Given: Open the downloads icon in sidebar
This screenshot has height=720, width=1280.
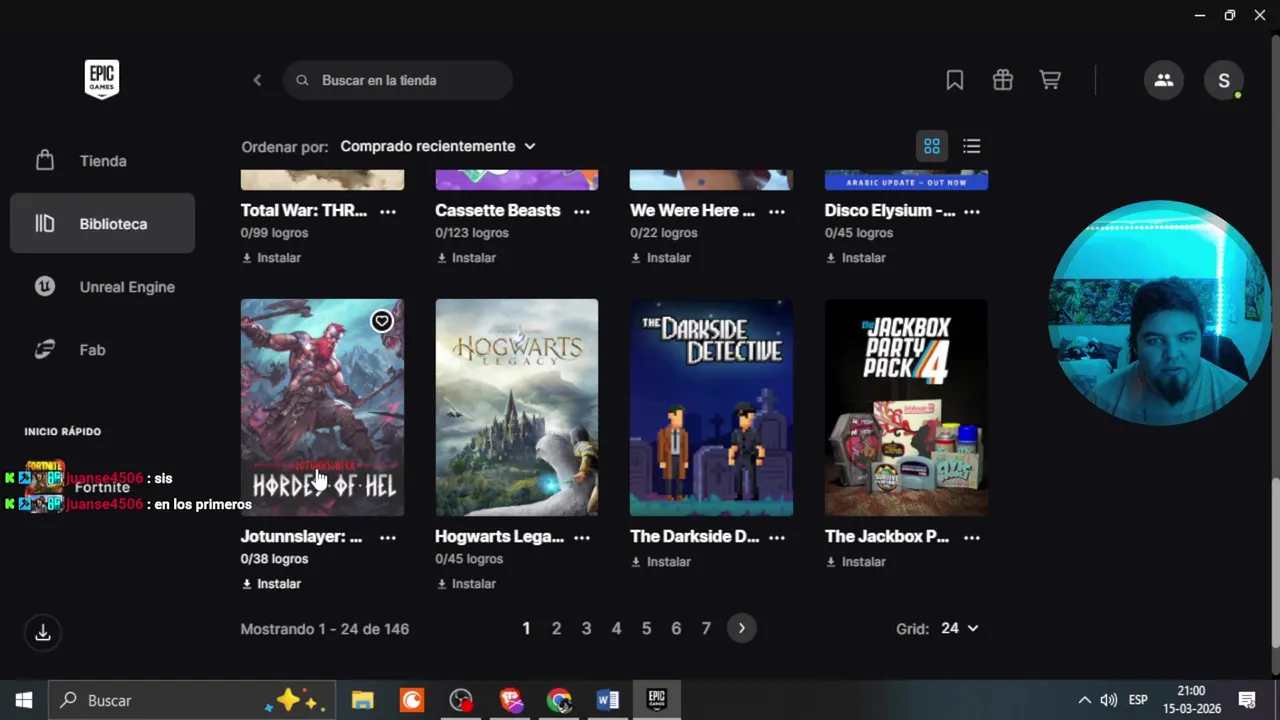Looking at the screenshot, I should click(x=43, y=633).
